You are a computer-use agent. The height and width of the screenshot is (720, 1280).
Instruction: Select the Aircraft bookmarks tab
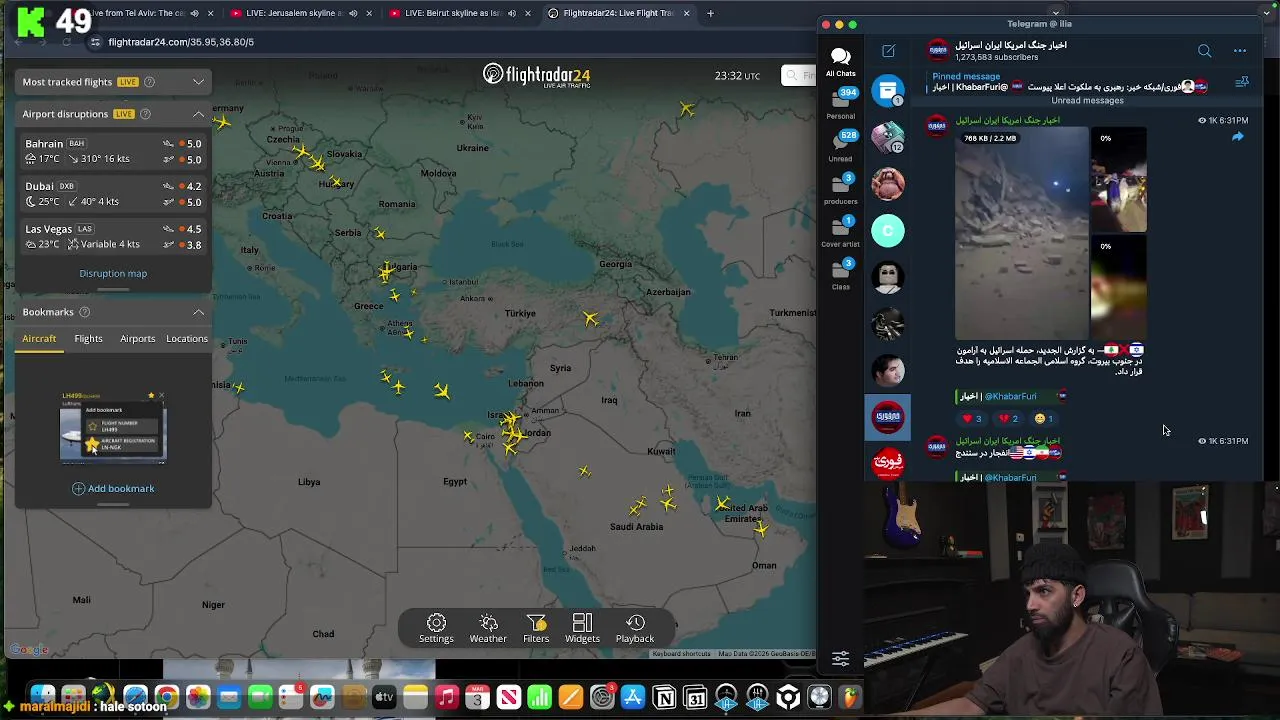(x=39, y=339)
